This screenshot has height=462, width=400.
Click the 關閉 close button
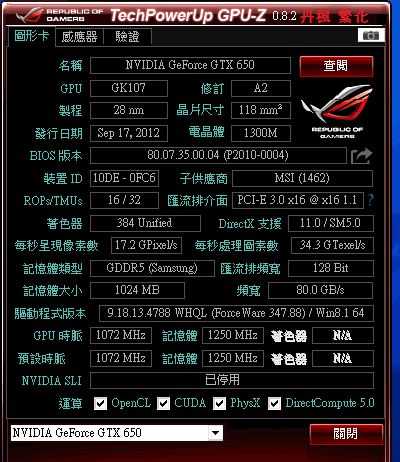click(x=346, y=434)
